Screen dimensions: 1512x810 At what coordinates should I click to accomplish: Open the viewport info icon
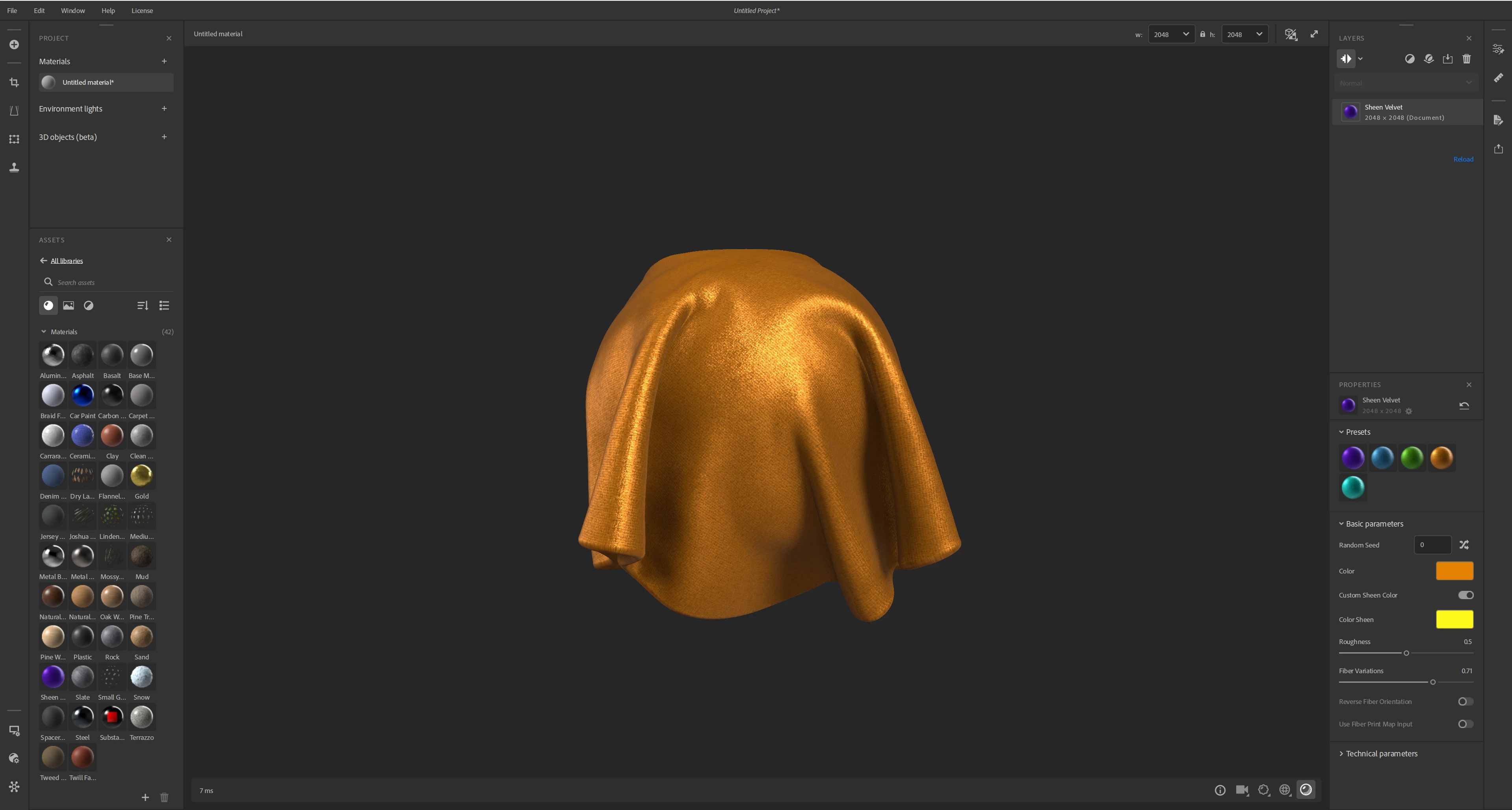(1220, 790)
